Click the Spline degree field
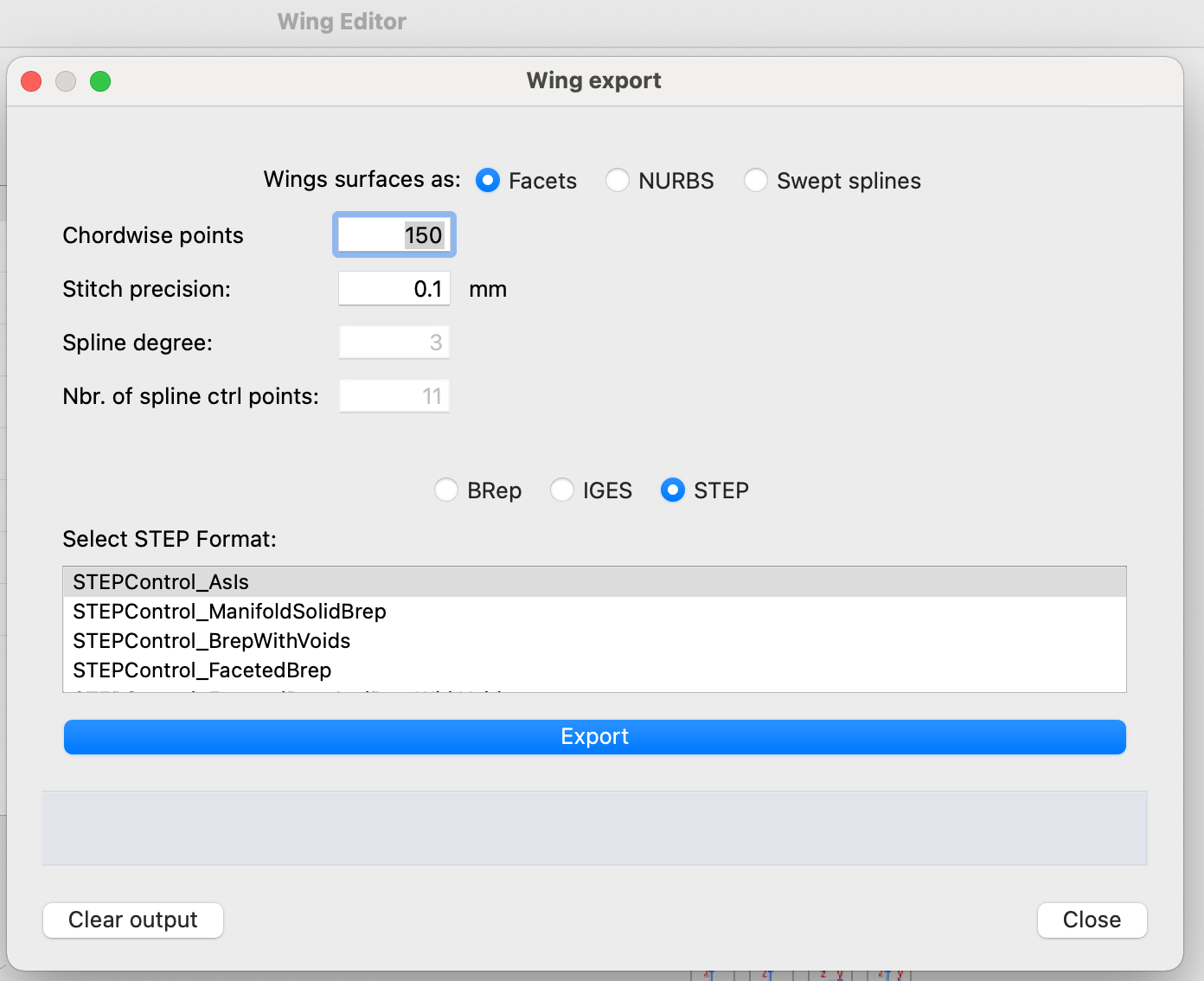Viewport: 1204px width, 981px height. coord(394,343)
